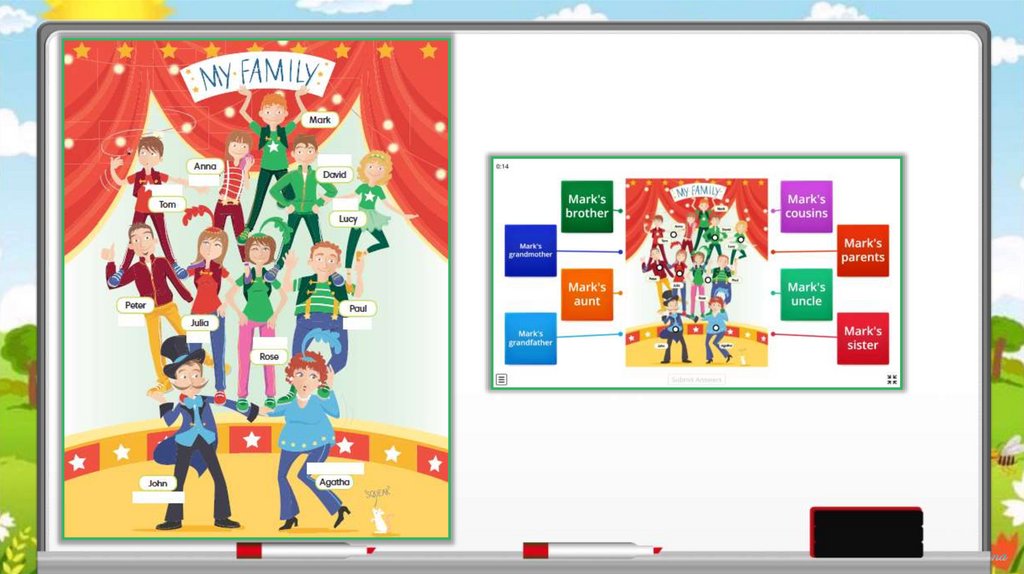Select the red Mark's parents tile

pos(863,251)
